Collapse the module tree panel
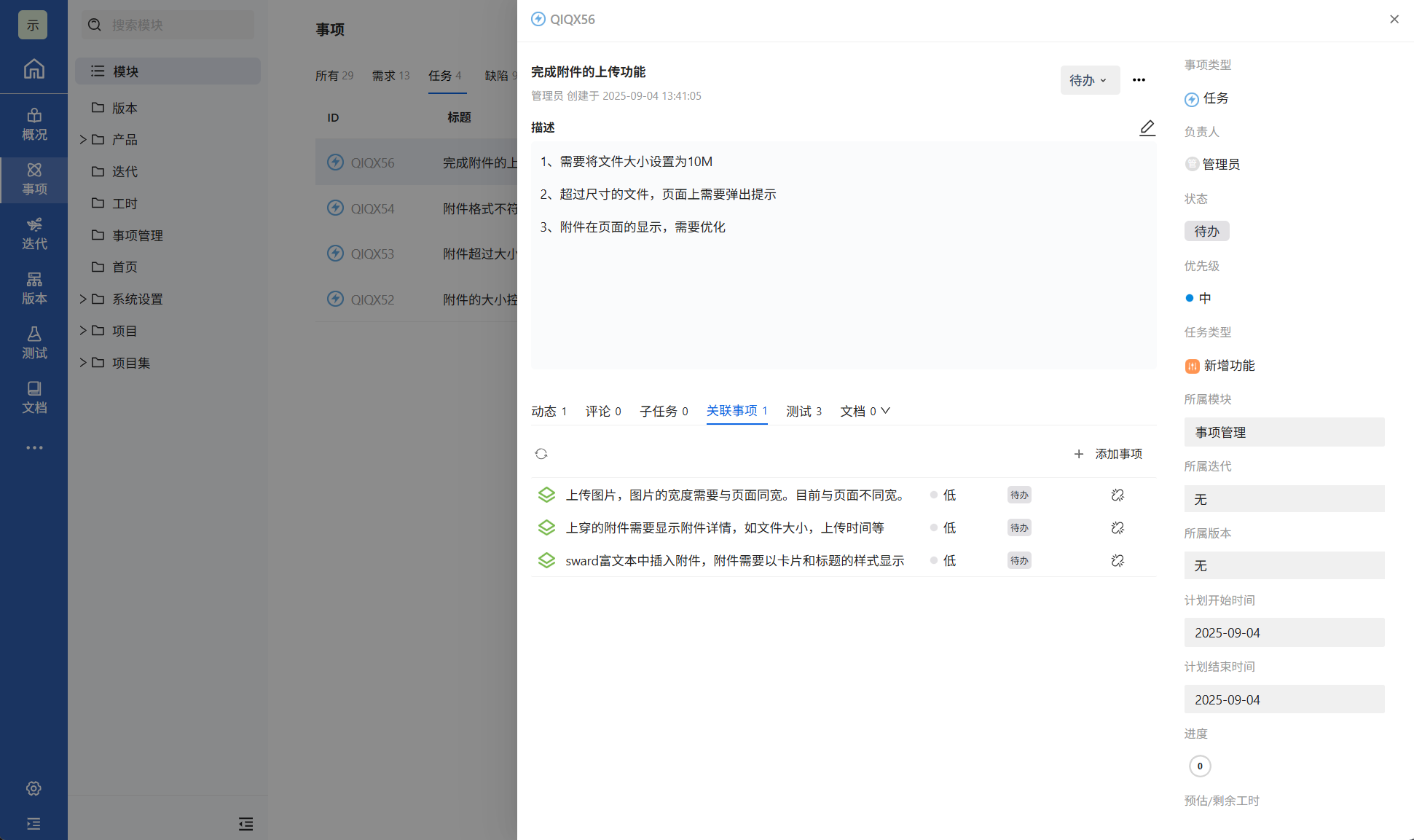1414x840 pixels. tap(246, 824)
